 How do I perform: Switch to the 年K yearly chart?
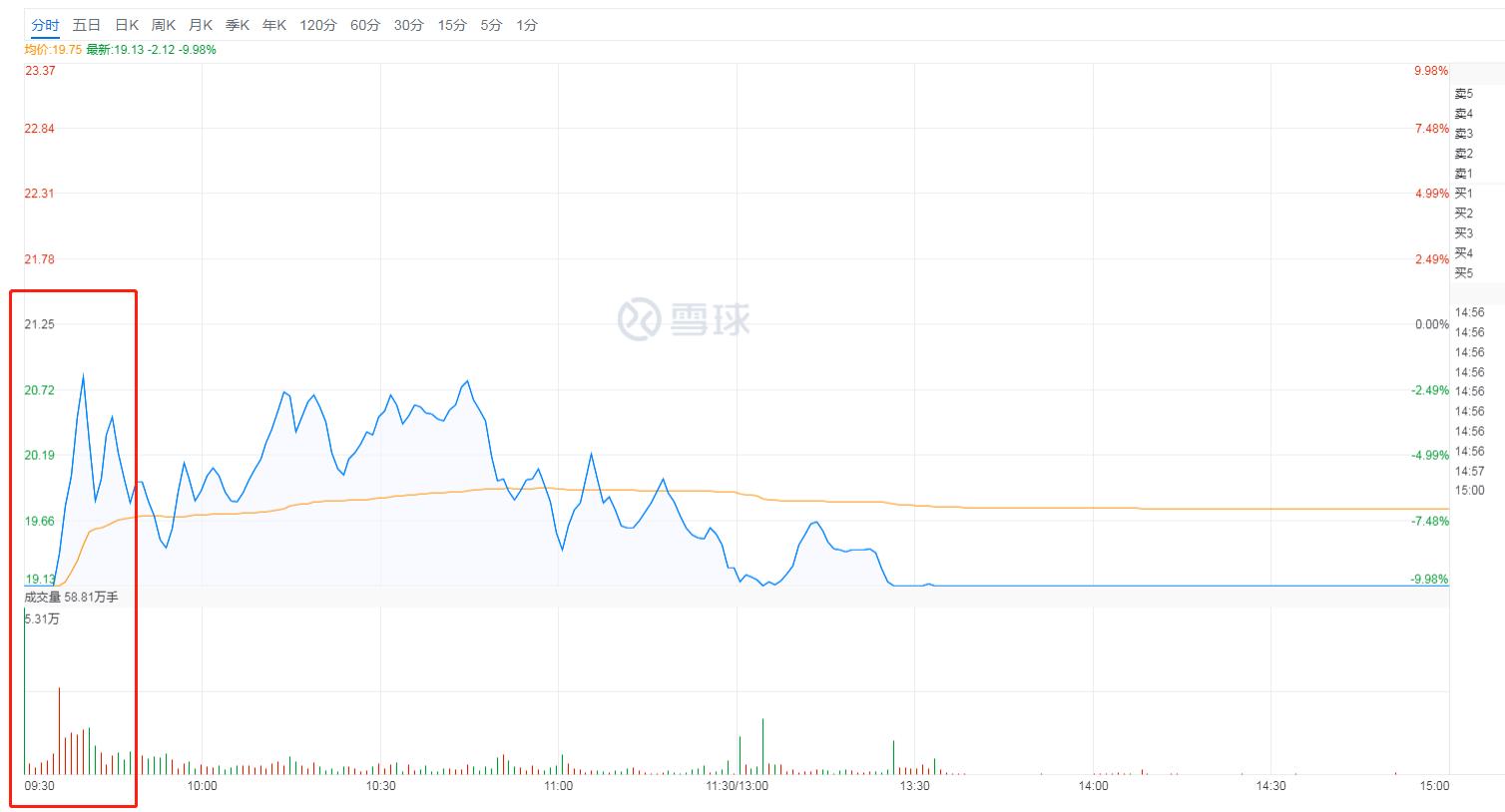(273, 25)
